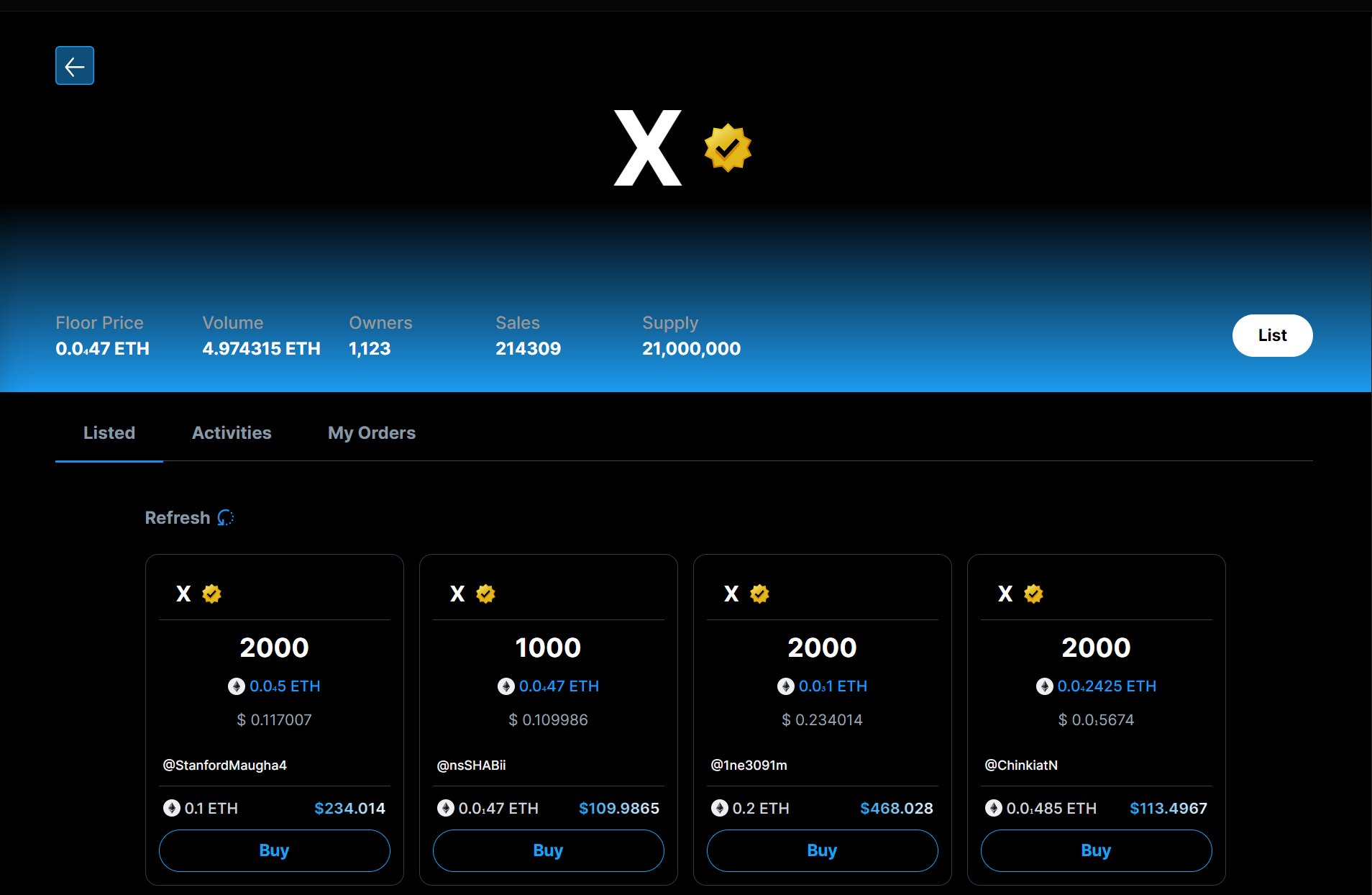Switch to the Activities tab
This screenshot has width=1372, height=895.
coord(232,433)
